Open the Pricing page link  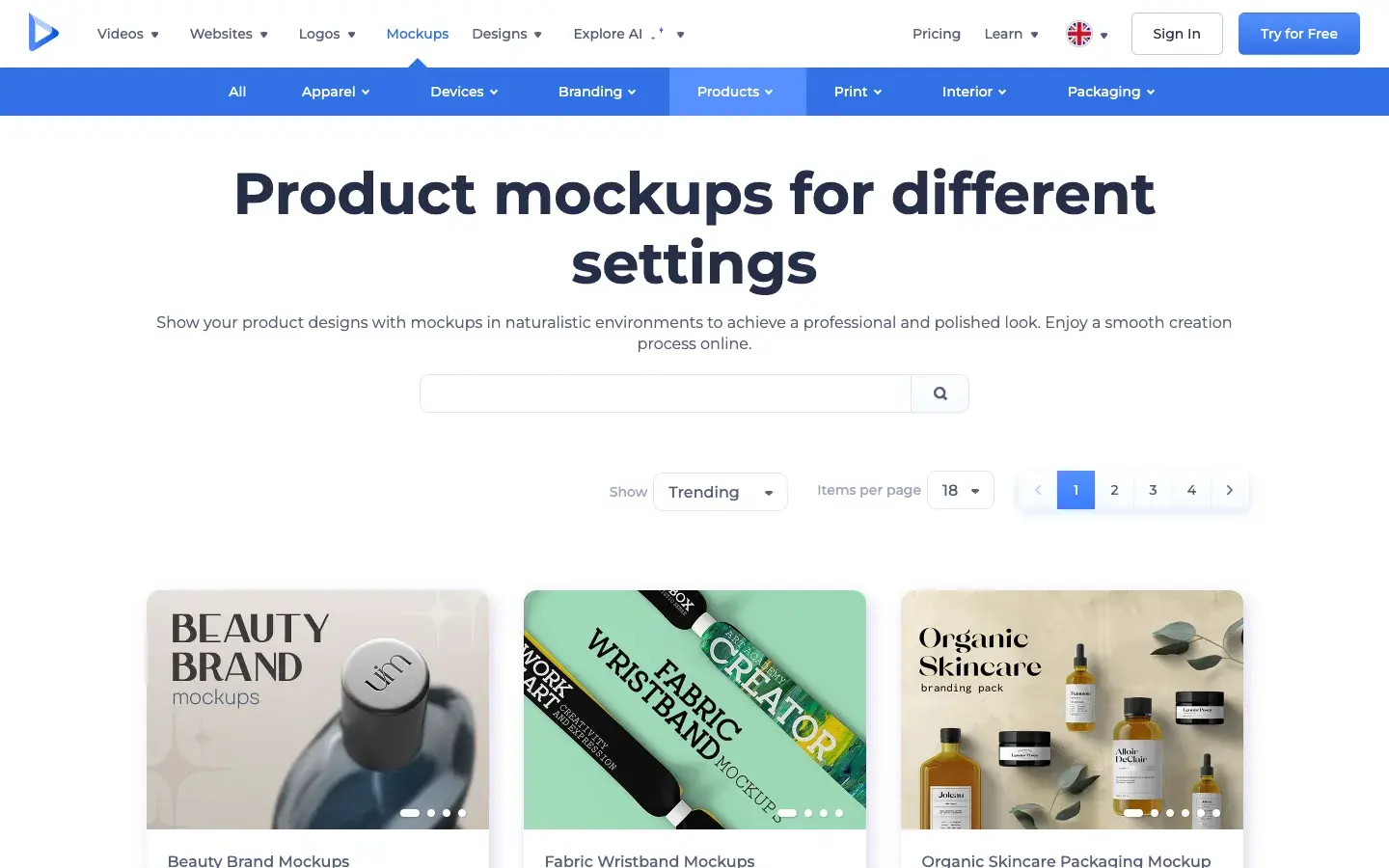pyautogui.click(x=936, y=34)
